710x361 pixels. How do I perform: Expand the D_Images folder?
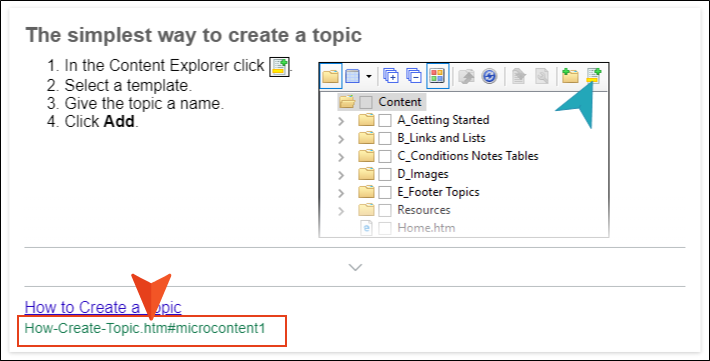[341, 175]
